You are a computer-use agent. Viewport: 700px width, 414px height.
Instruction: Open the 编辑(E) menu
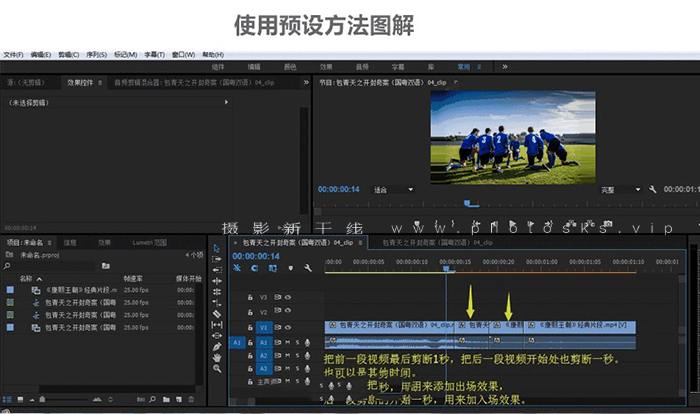tap(41, 54)
